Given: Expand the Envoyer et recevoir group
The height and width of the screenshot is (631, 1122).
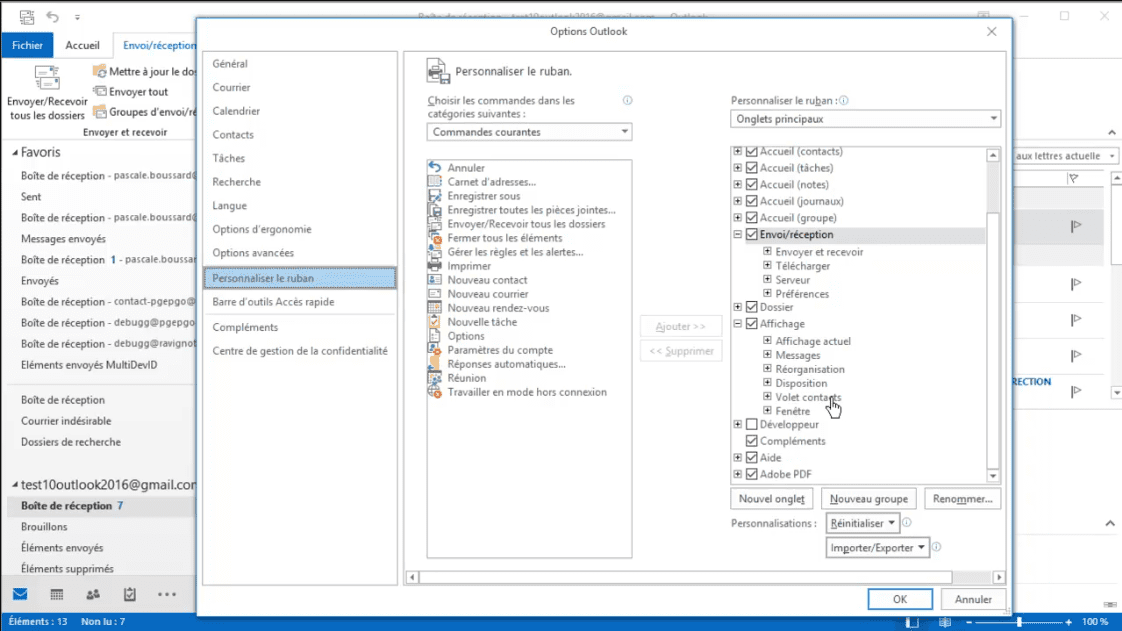Looking at the screenshot, I should click(767, 251).
